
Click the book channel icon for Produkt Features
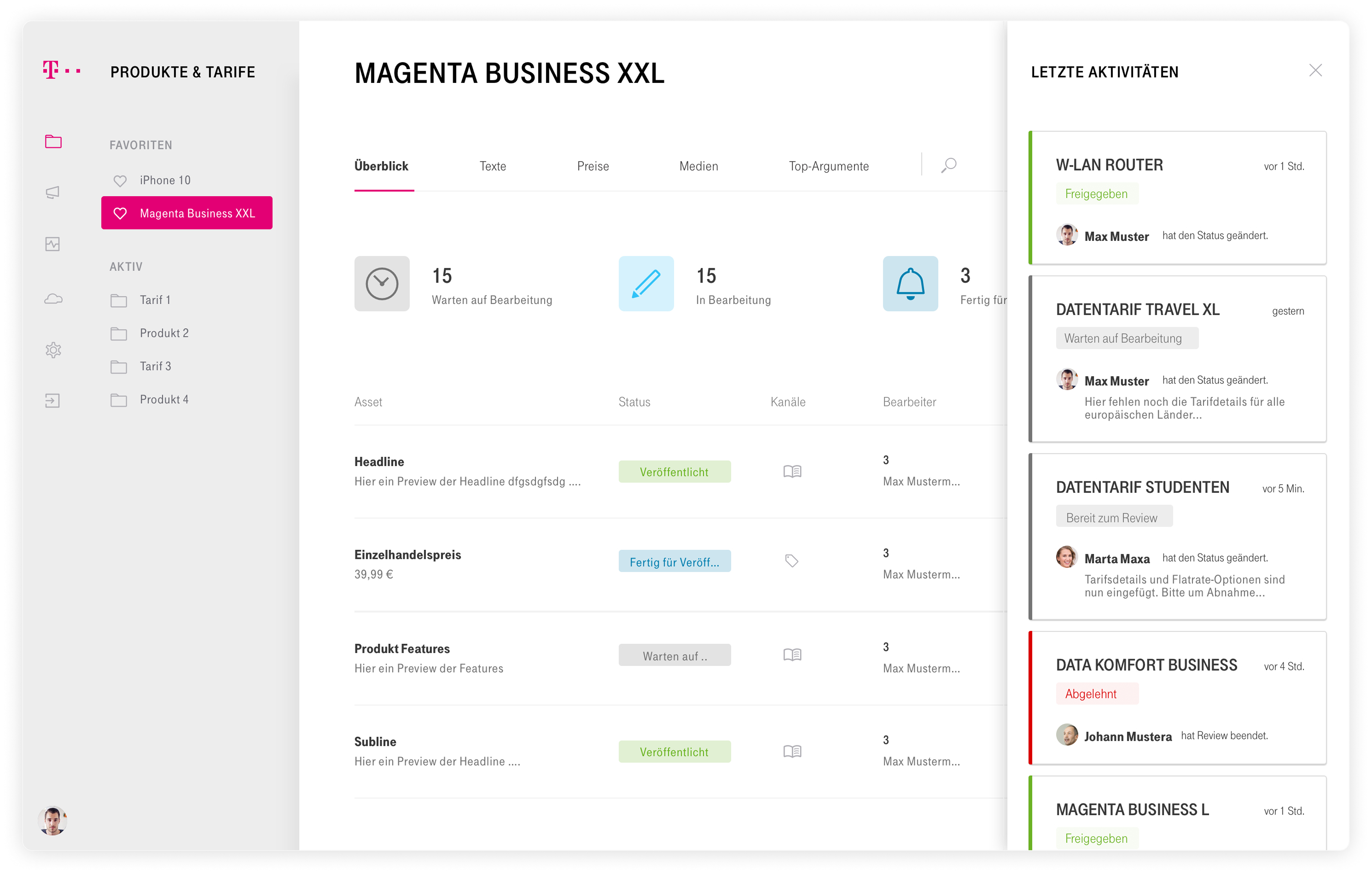coord(792,654)
